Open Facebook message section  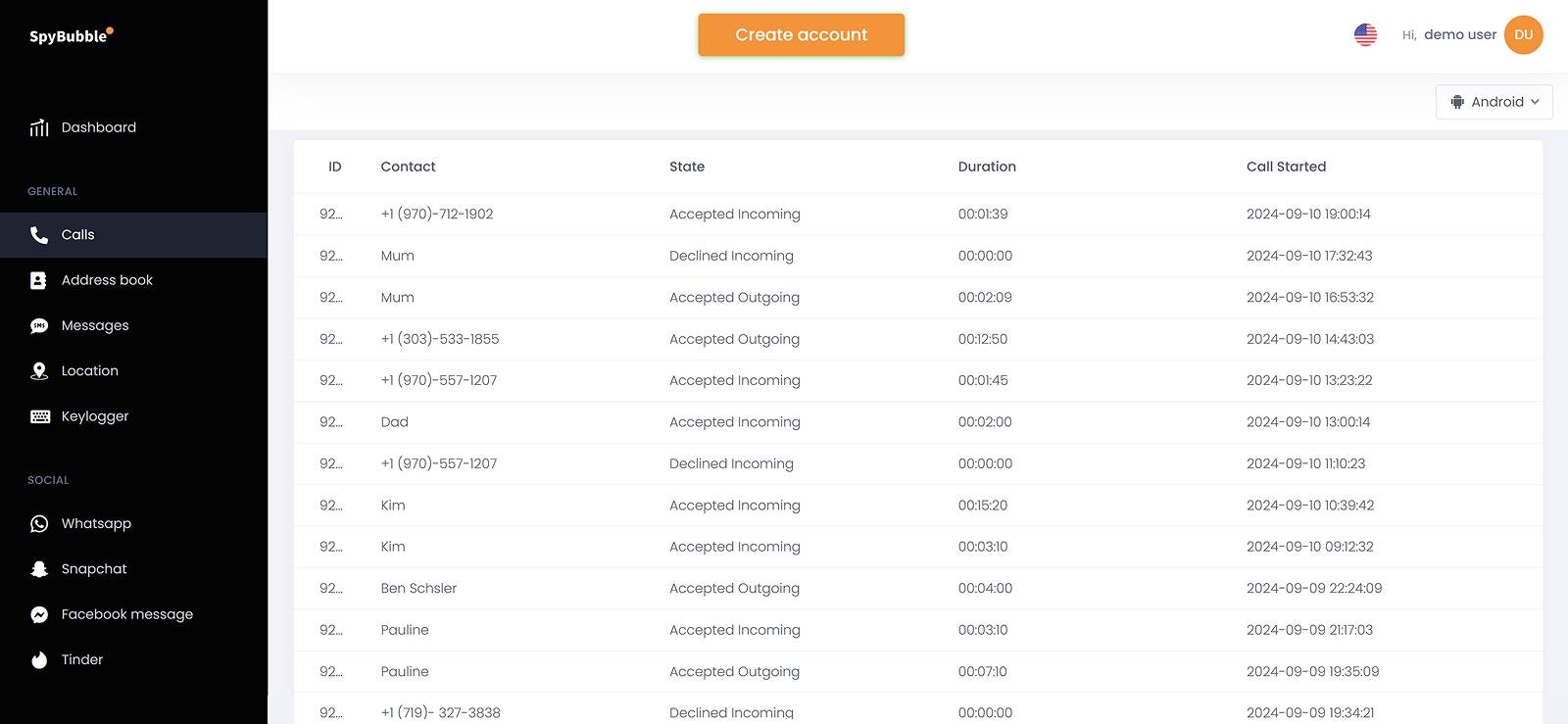(127, 614)
